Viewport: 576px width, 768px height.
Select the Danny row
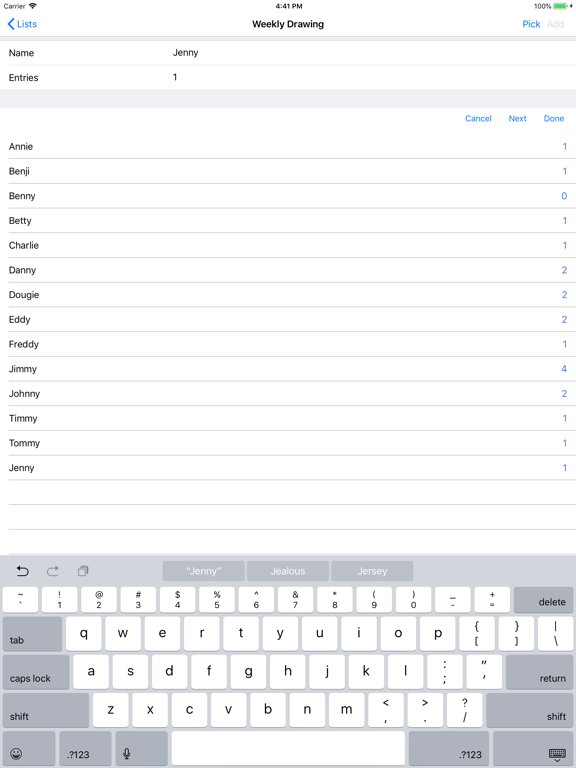(288, 270)
